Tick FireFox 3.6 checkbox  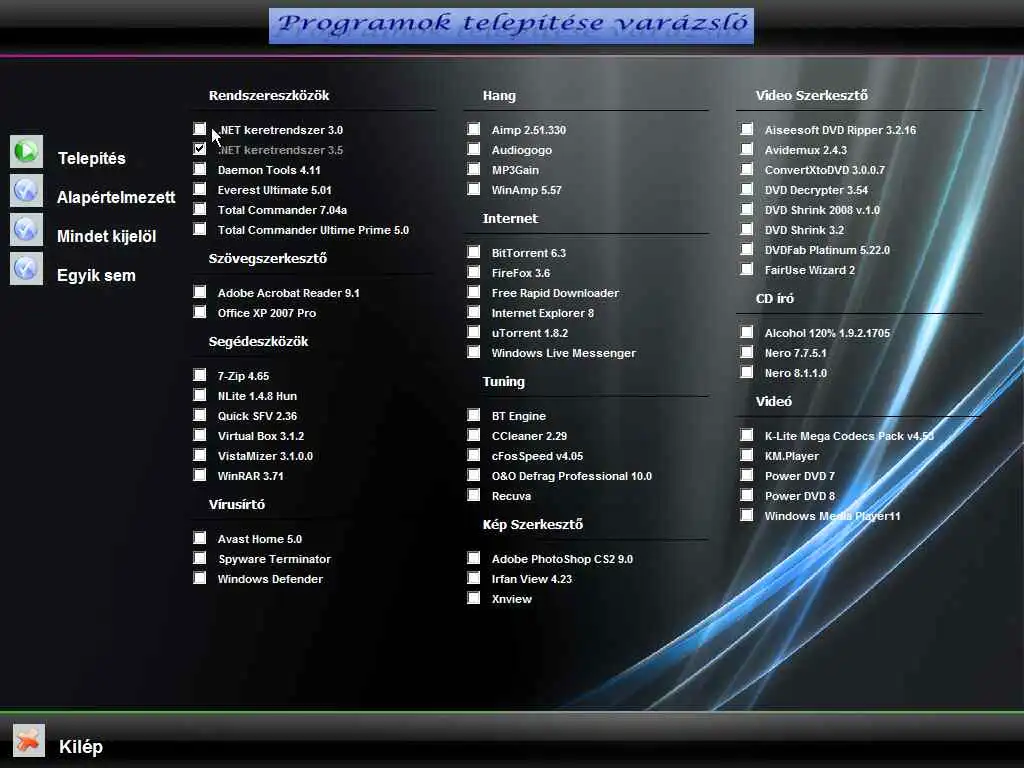click(474, 272)
